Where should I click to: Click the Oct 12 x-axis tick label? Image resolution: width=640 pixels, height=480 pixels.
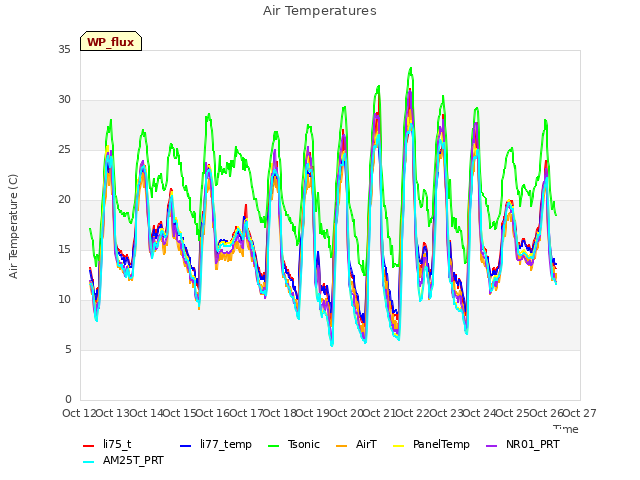point(80,413)
